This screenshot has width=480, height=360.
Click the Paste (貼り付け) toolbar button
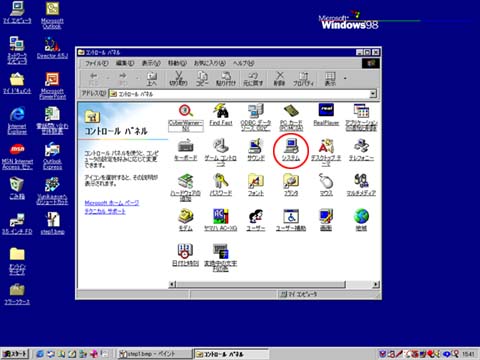(x=226, y=79)
